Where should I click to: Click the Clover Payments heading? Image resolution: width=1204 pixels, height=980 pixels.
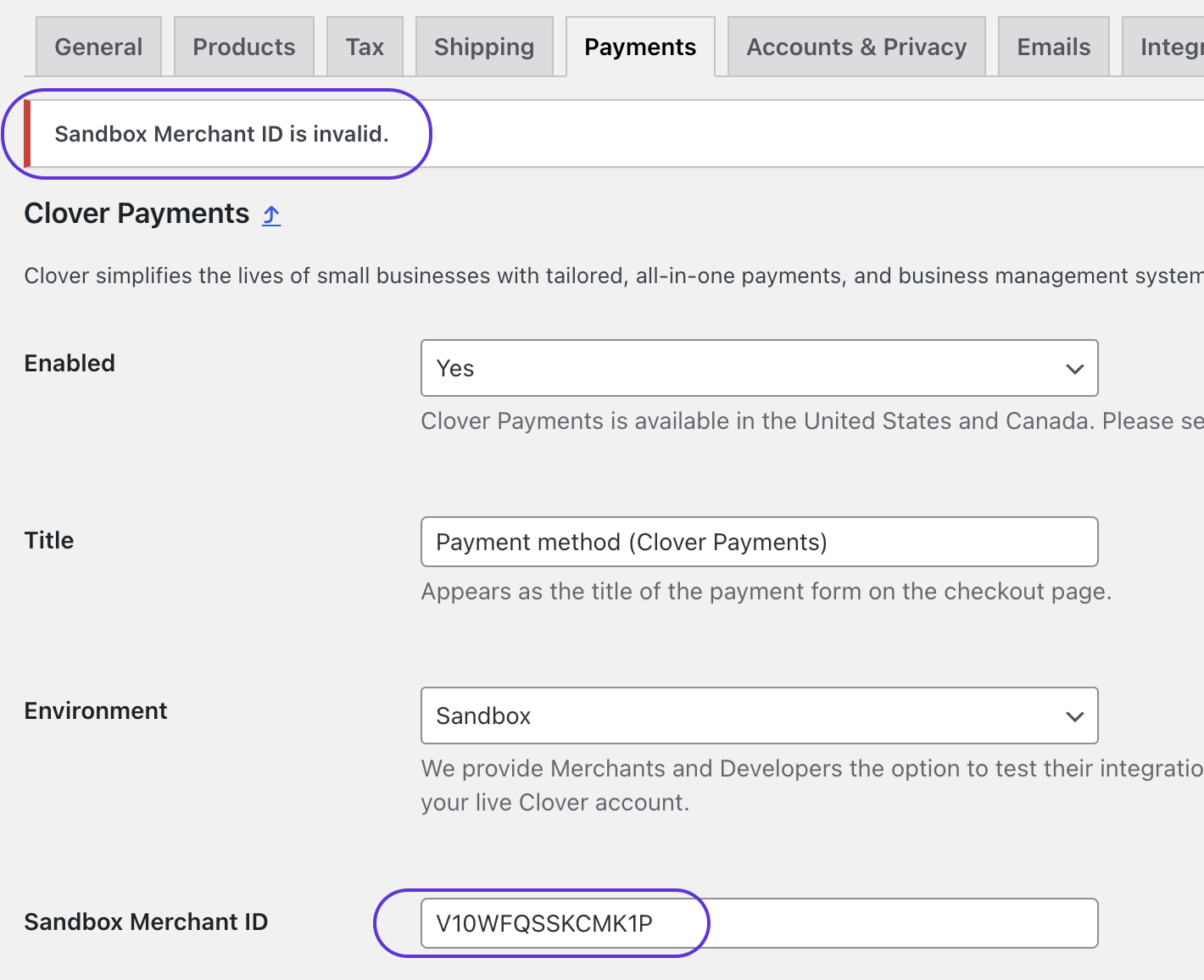point(137,214)
